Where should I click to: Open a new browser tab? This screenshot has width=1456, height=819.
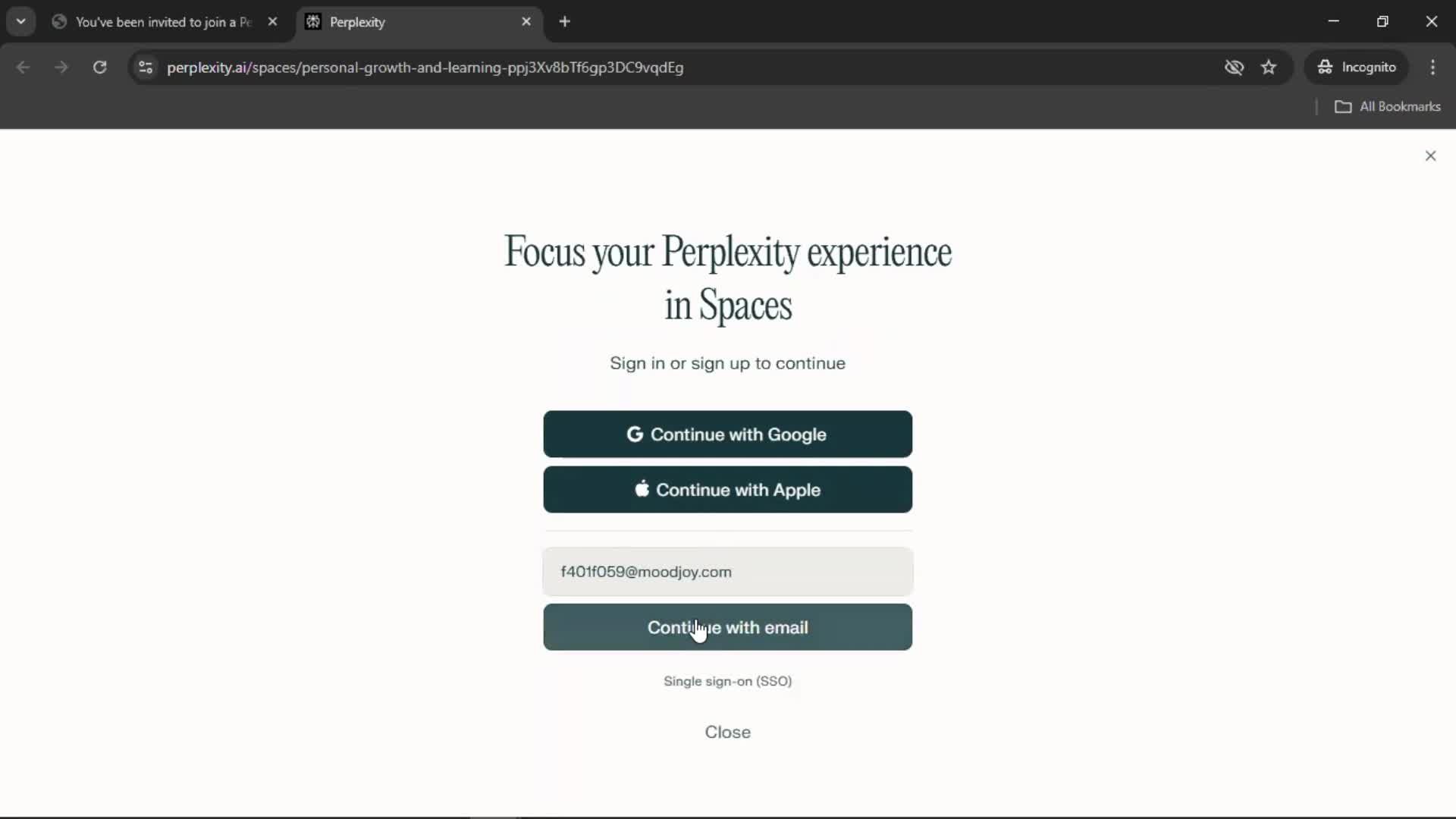[x=564, y=22]
